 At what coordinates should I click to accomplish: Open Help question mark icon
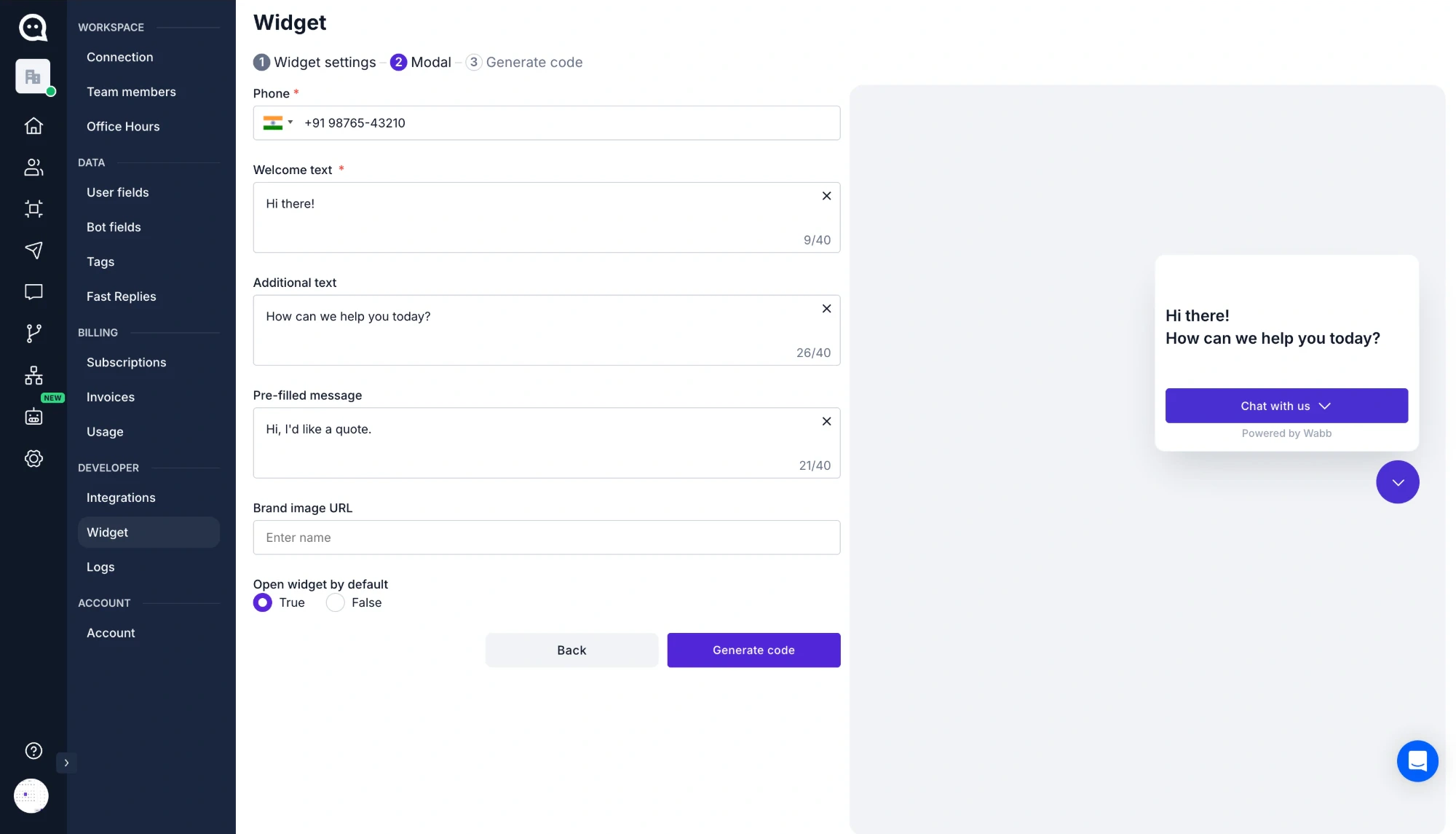pyautogui.click(x=33, y=751)
